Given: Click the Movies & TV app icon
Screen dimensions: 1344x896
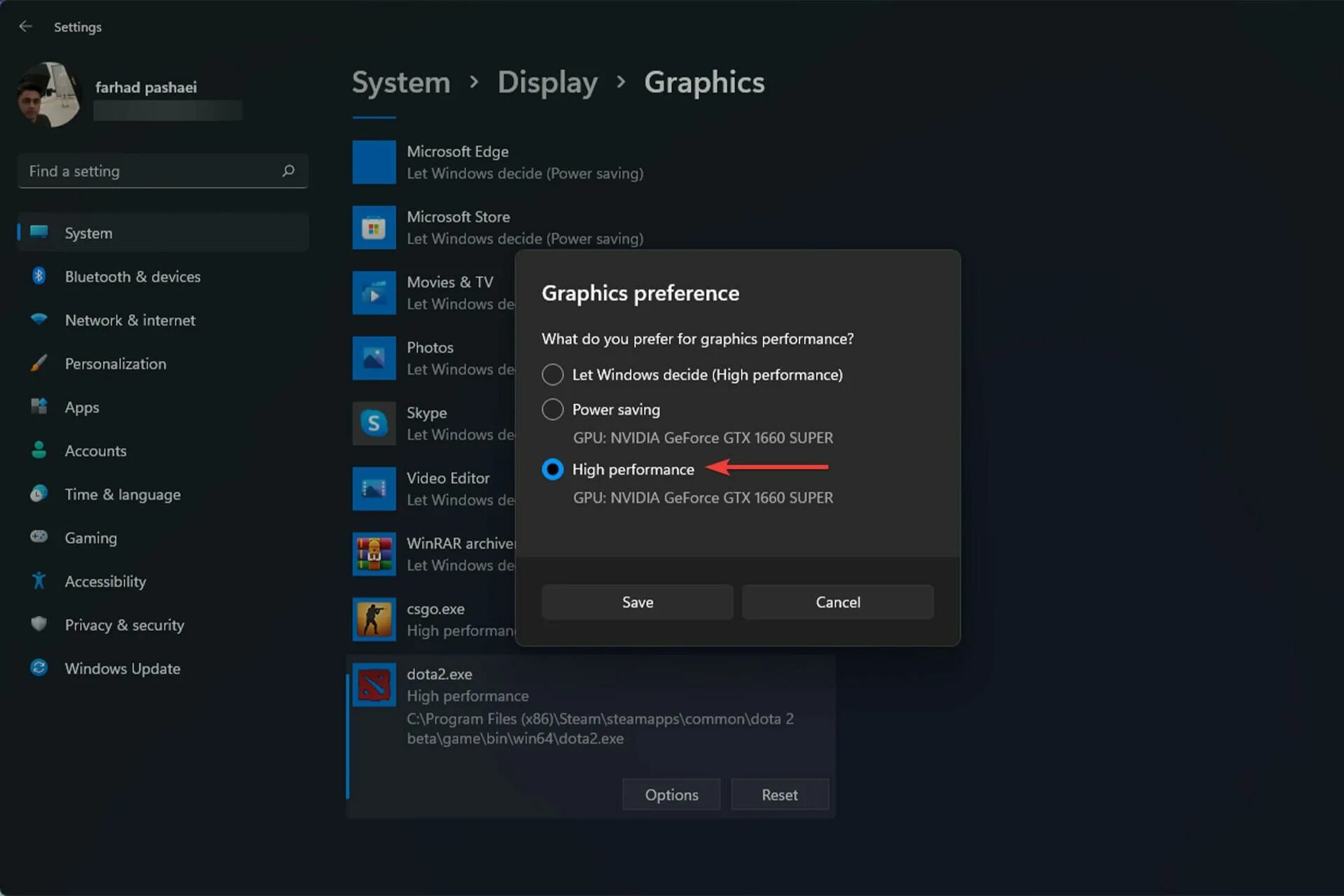Looking at the screenshot, I should click(375, 293).
